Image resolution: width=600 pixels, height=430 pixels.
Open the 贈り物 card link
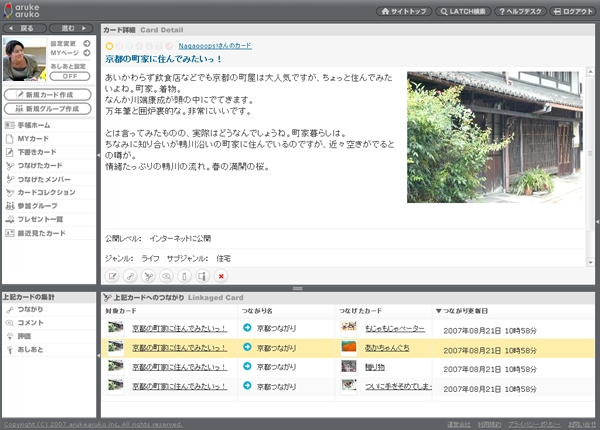point(375,367)
